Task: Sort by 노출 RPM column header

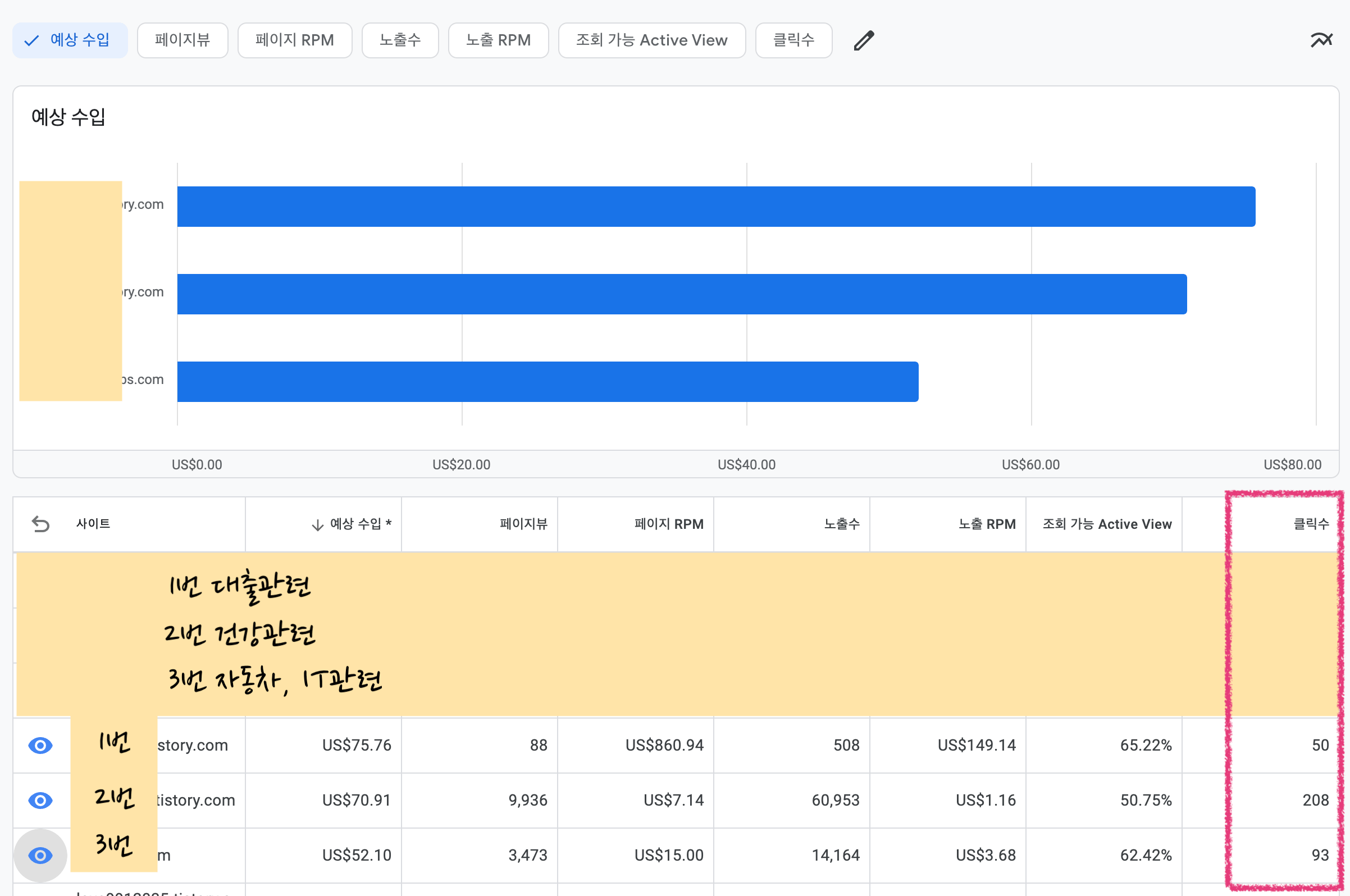Action: (987, 524)
